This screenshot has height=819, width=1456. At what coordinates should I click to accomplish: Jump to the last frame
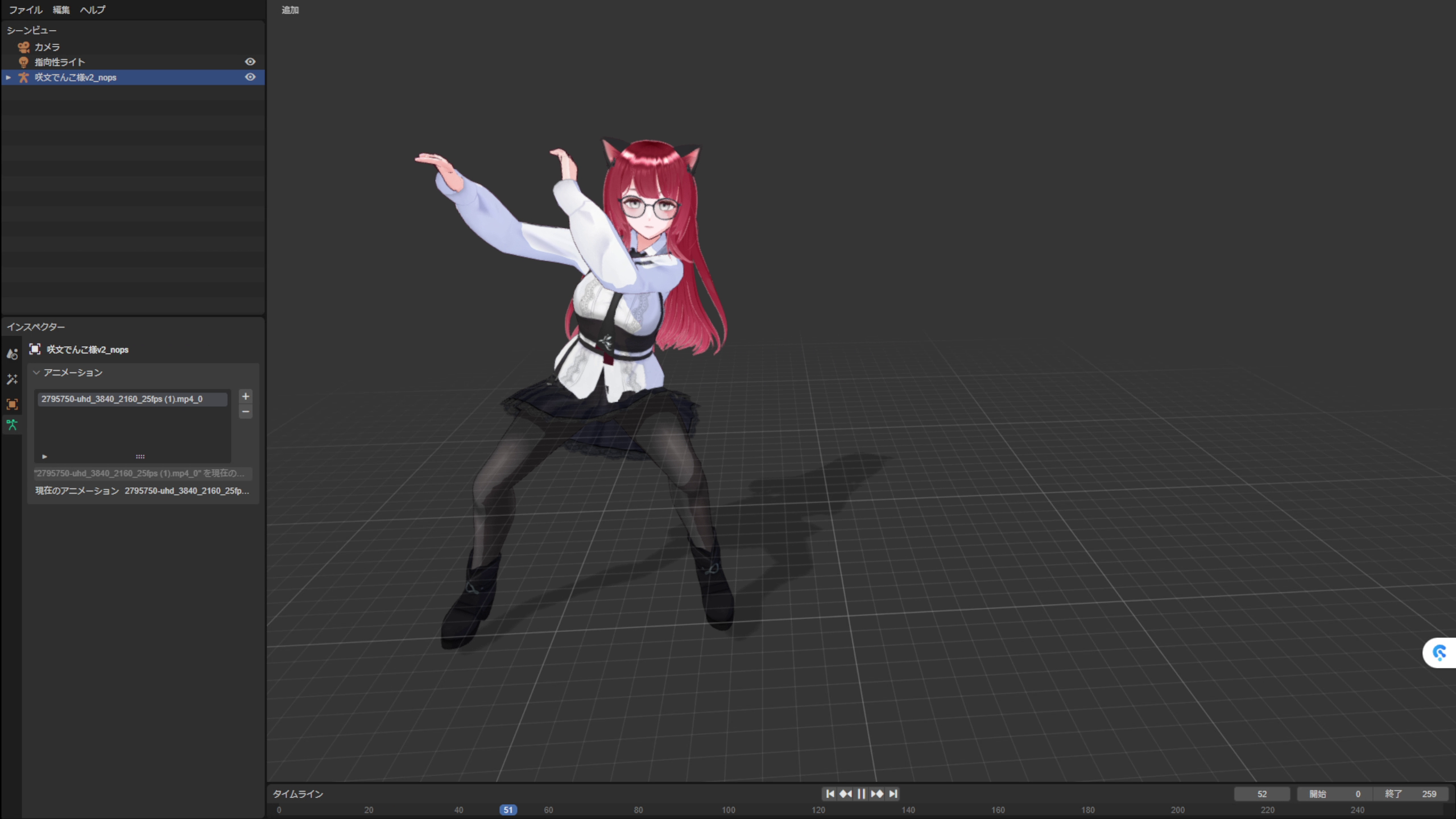(x=893, y=794)
